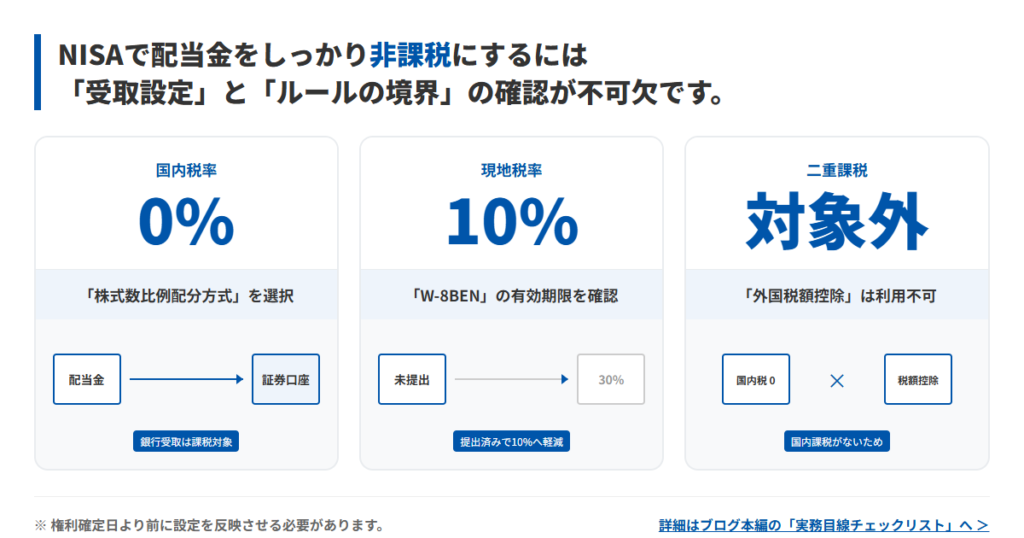
Task: Click the 未提出 box
Action: click(412, 379)
